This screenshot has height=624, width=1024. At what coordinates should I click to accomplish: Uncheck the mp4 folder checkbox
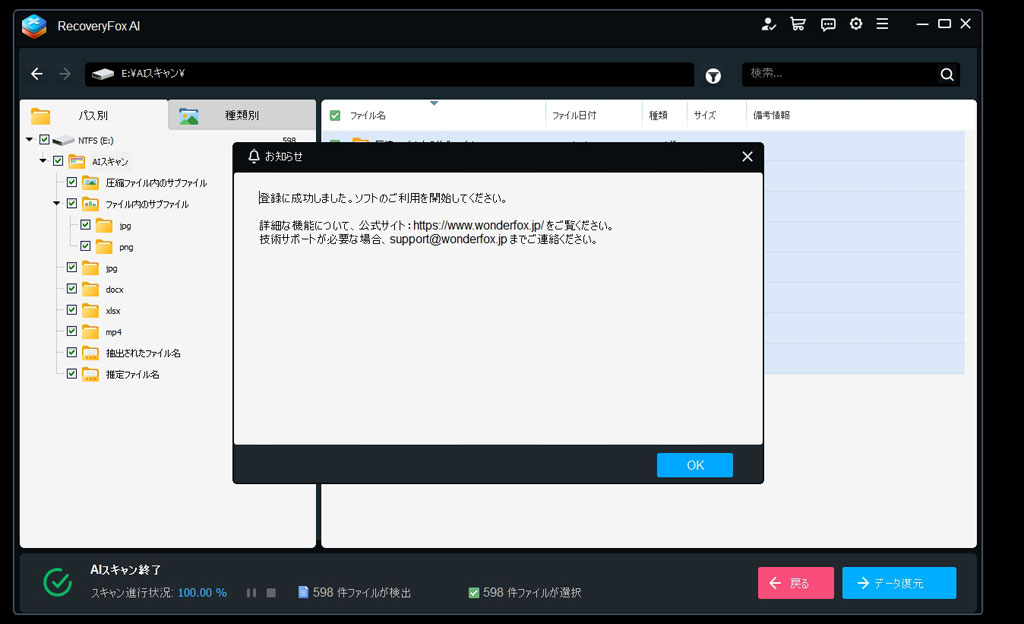coord(72,331)
